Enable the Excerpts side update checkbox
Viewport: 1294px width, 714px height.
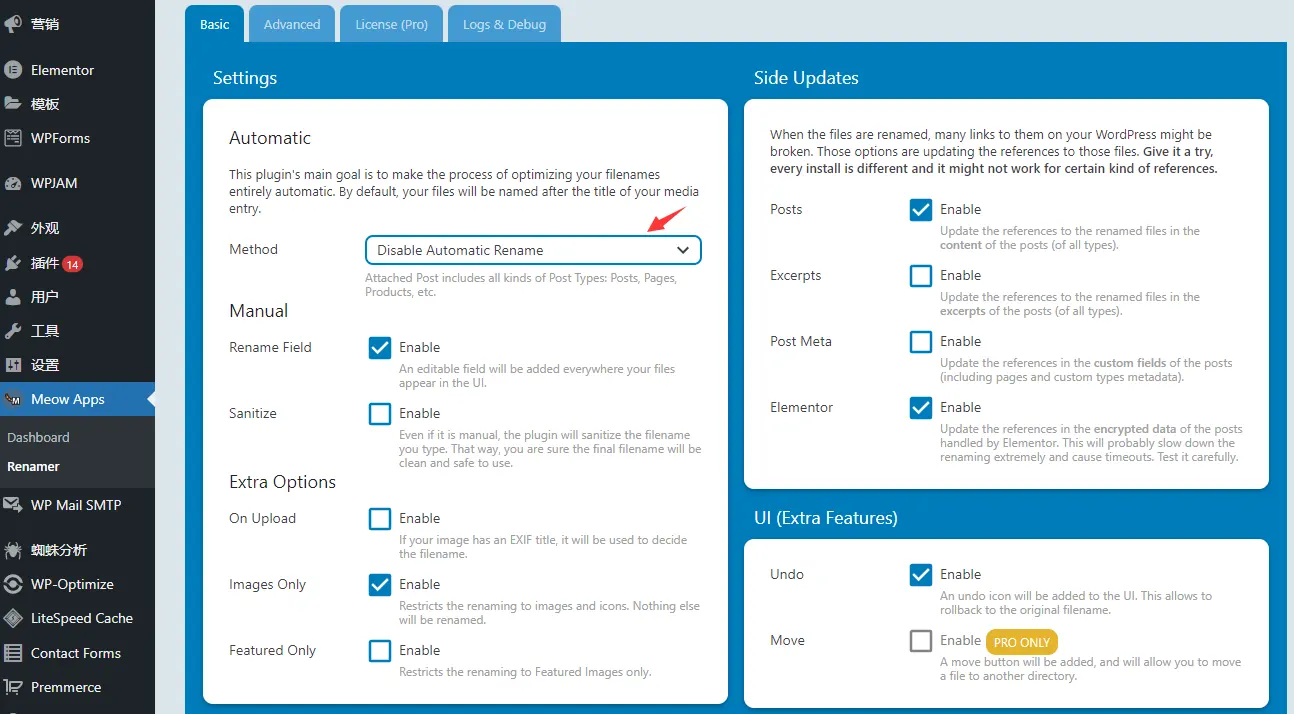pyautogui.click(x=921, y=276)
